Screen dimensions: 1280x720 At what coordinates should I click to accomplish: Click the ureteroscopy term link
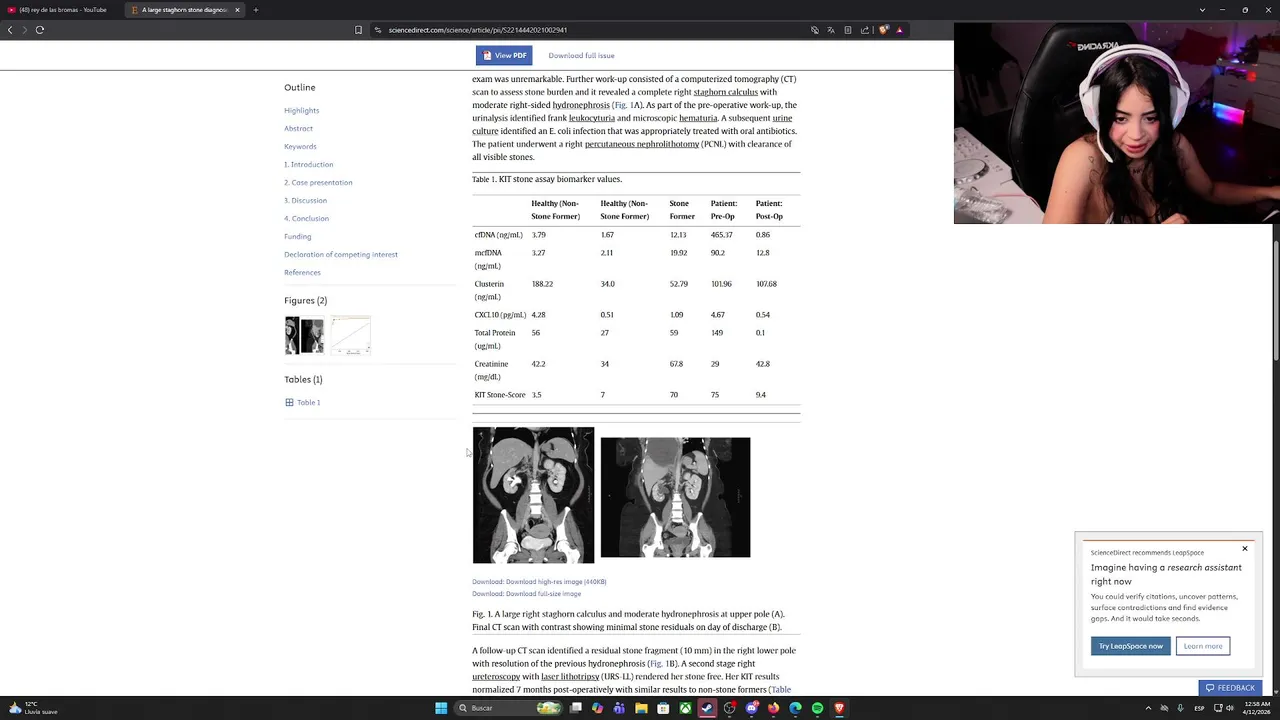496,677
